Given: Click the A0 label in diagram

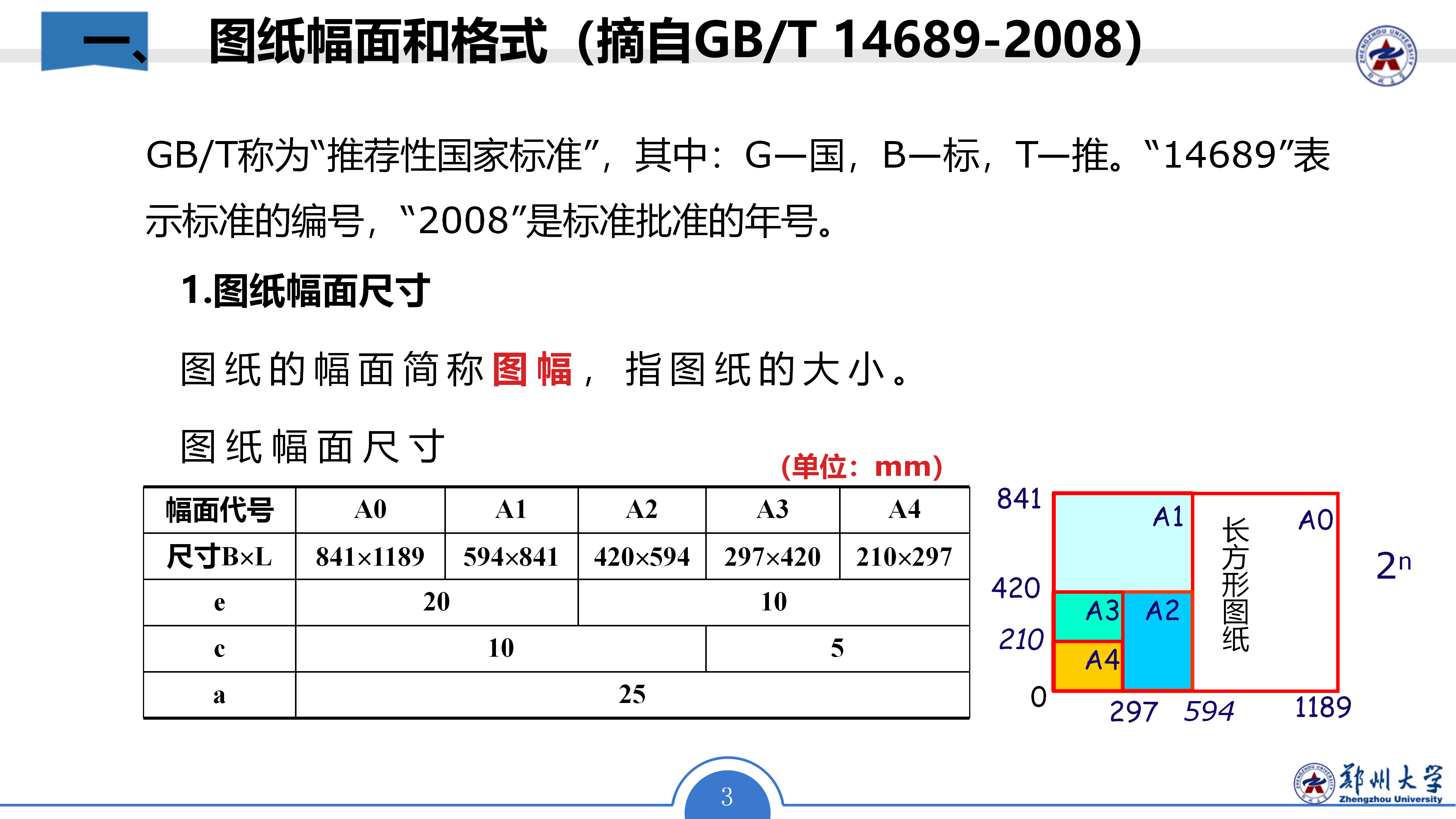Looking at the screenshot, I should (1315, 520).
